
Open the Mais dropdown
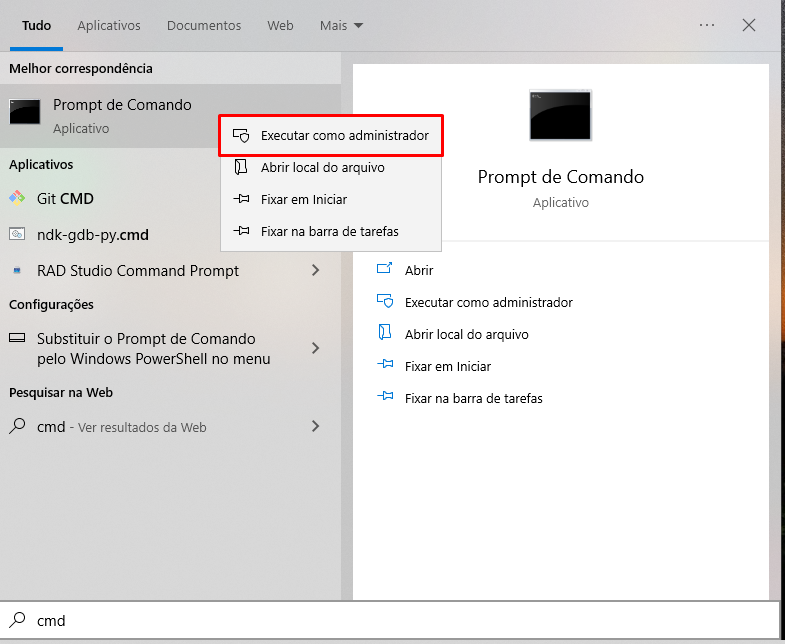coord(341,26)
